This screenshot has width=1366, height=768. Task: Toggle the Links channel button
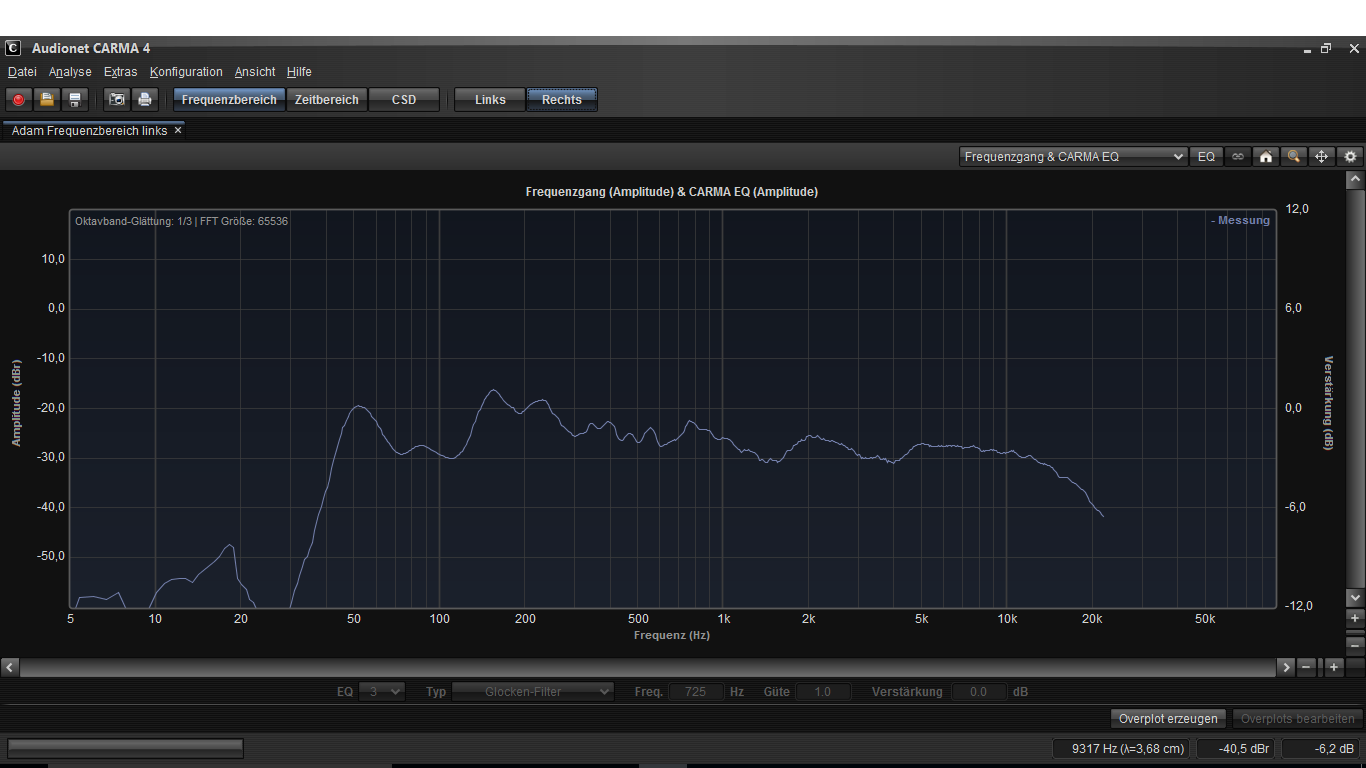pyautogui.click(x=490, y=99)
